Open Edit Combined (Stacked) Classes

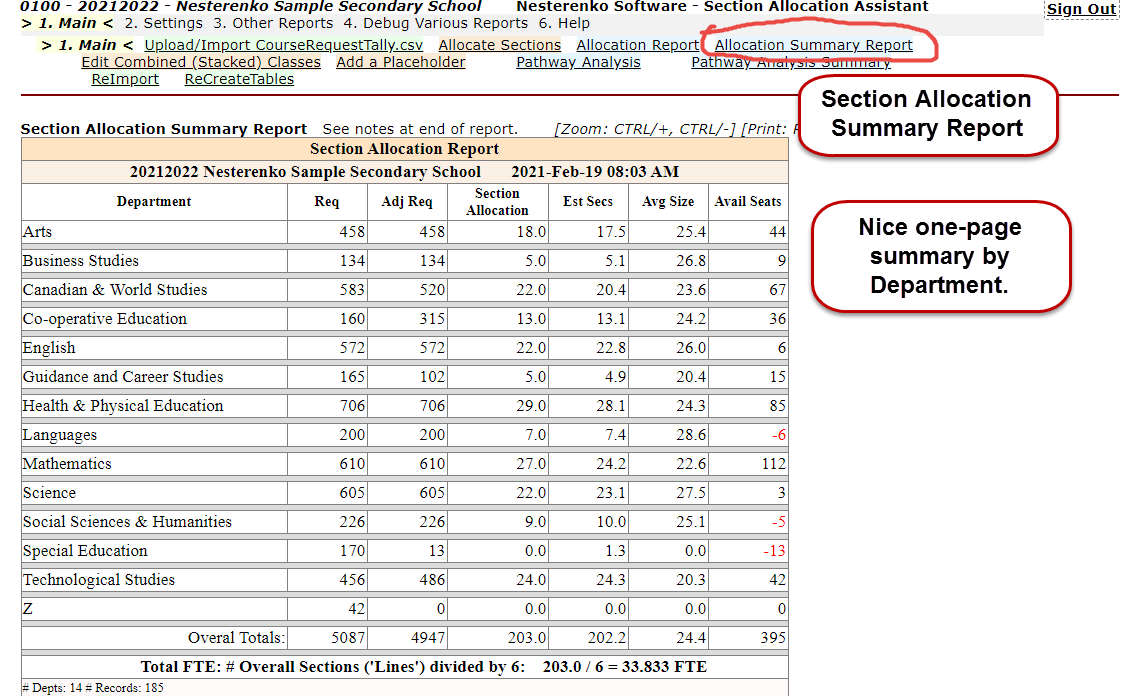coord(201,62)
